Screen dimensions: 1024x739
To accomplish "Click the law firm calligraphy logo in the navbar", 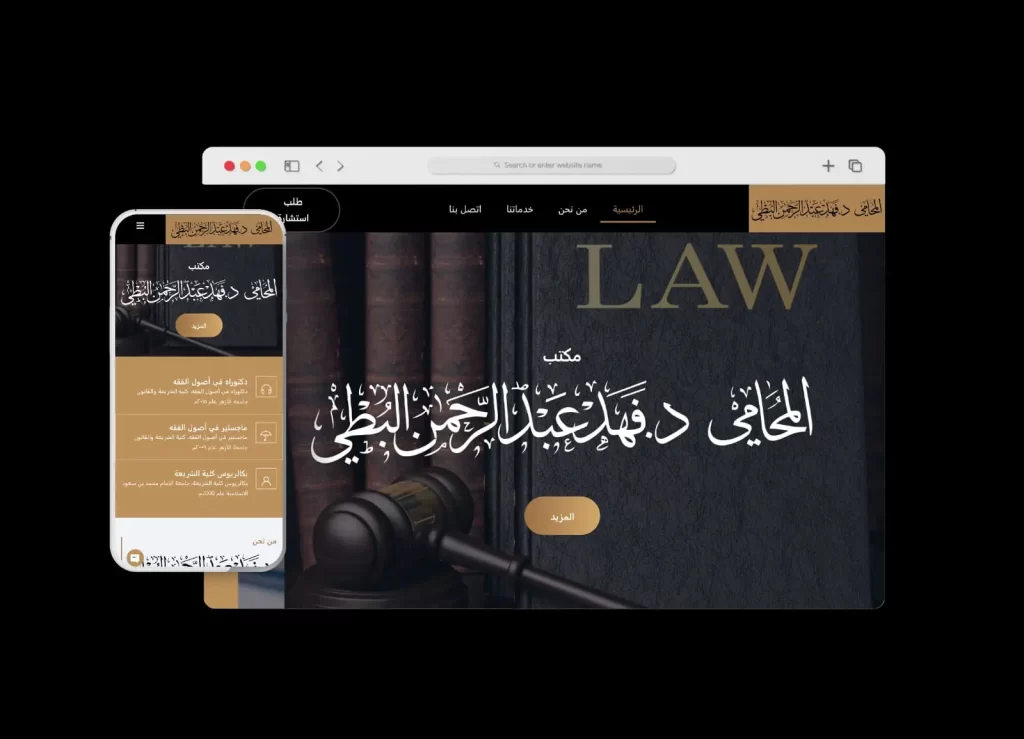I will point(815,210).
